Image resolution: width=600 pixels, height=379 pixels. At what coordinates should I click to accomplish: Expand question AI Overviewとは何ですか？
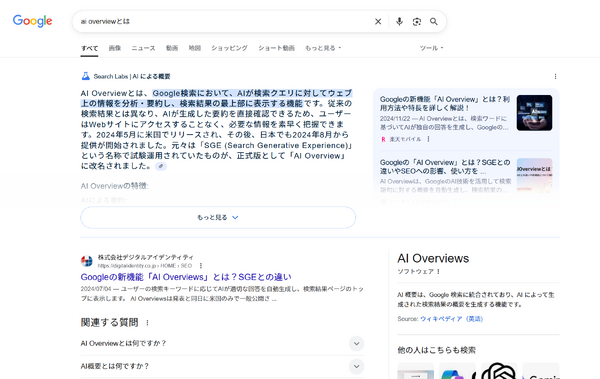pos(222,343)
